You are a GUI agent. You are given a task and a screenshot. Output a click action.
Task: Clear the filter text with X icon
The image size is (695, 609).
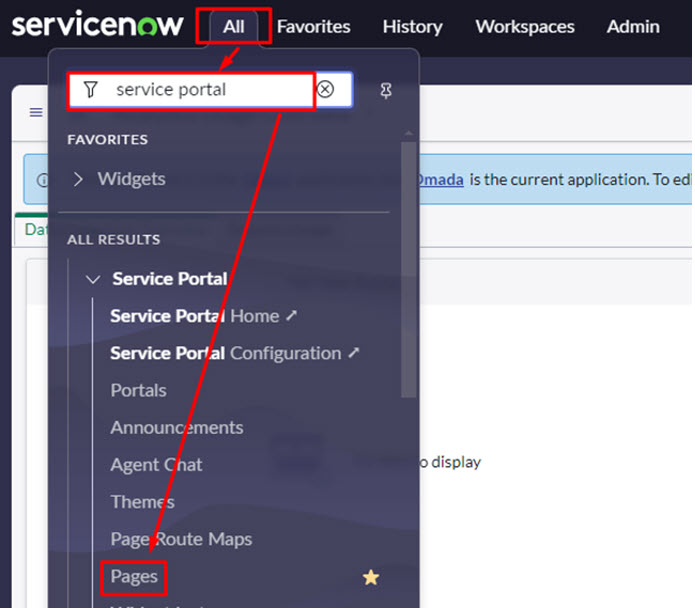click(325, 89)
